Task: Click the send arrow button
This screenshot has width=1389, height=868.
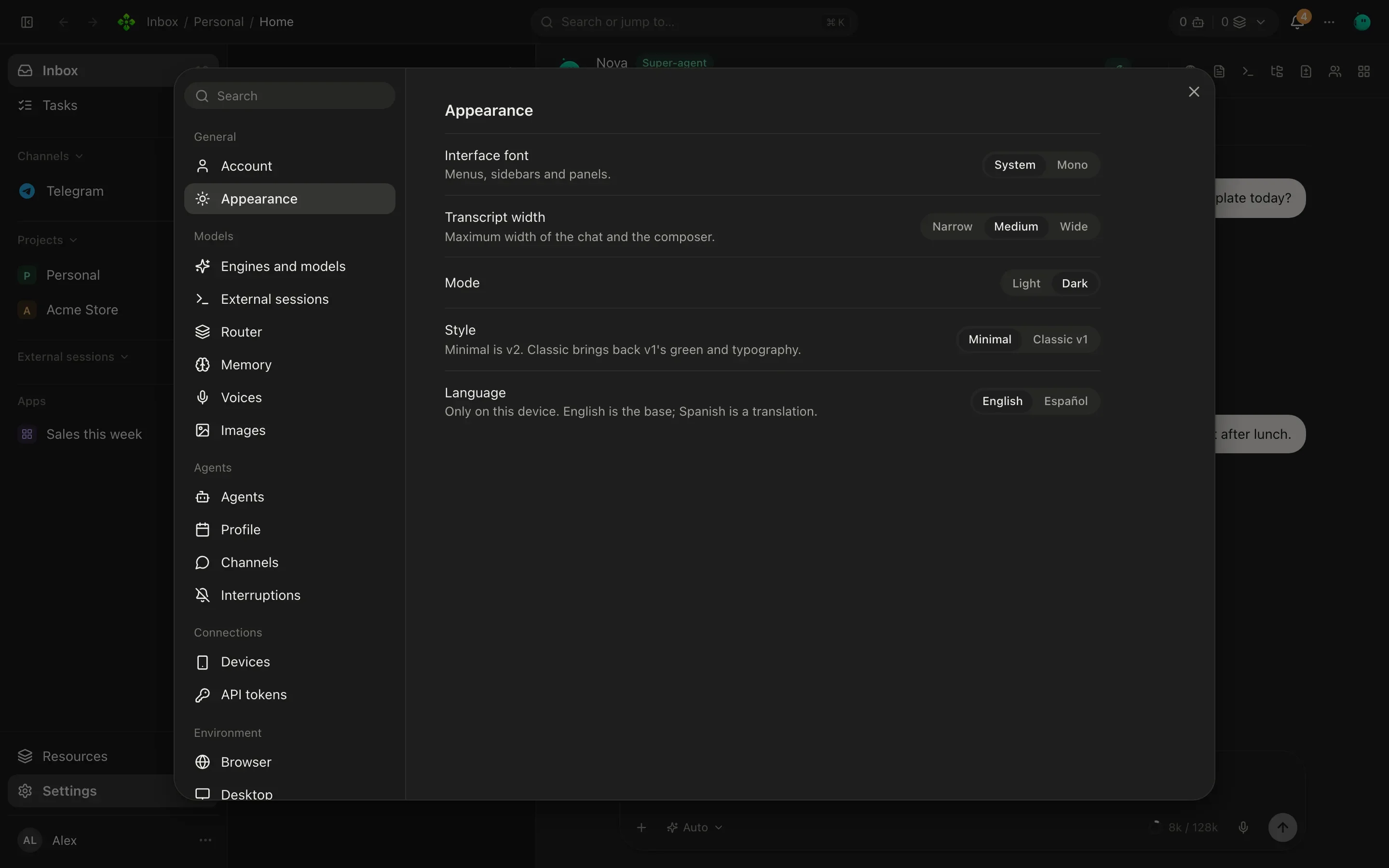Action: pyautogui.click(x=1282, y=827)
